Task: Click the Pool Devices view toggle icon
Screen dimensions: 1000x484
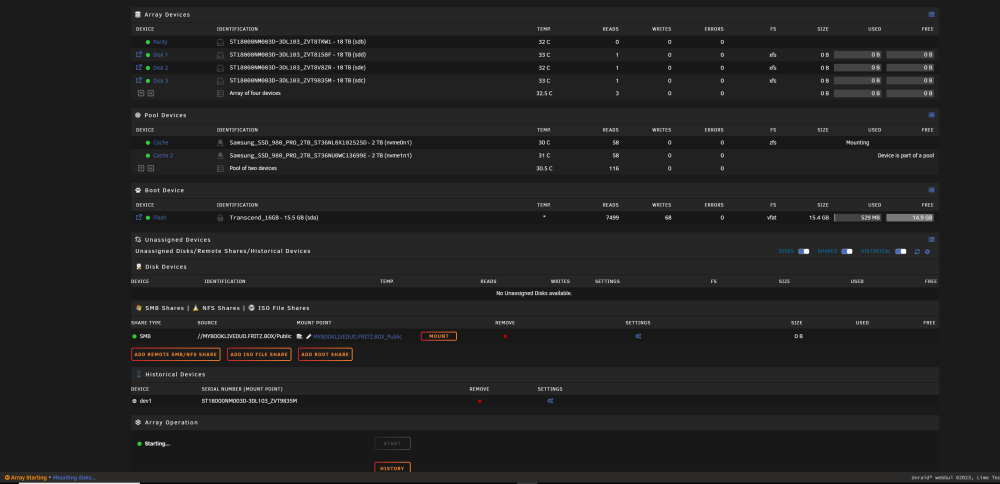Action: tap(931, 115)
